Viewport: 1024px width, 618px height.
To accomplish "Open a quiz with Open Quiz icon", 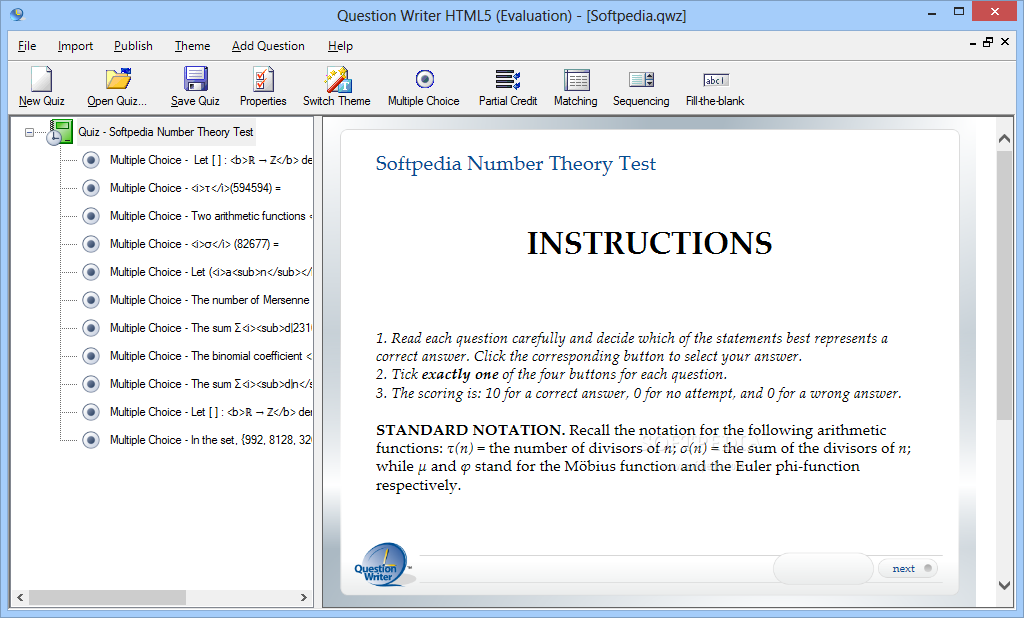I will point(118,80).
